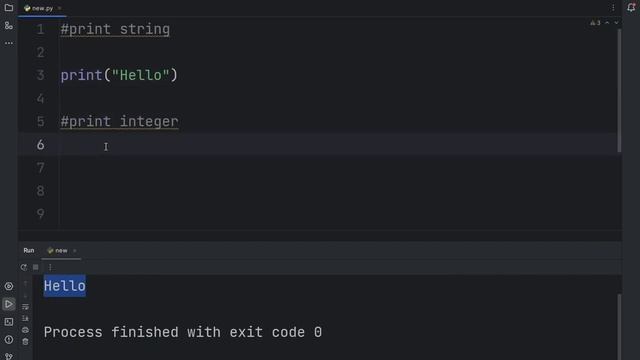This screenshot has height=360, width=640.
Task: Show more tool windows ellipsis
Action: (9, 43)
